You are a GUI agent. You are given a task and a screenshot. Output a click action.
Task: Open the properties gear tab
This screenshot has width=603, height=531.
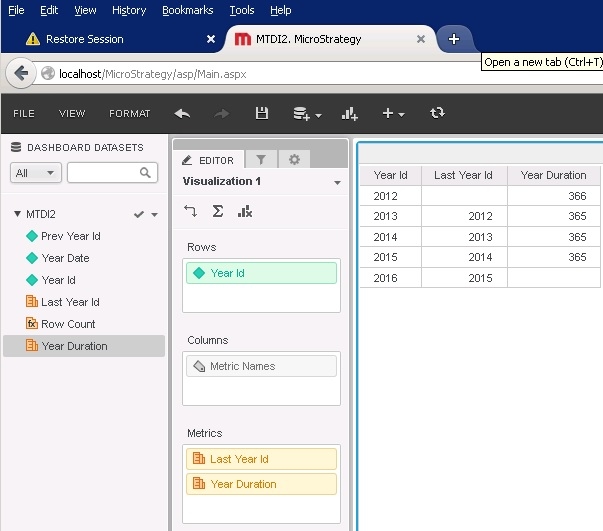294,159
